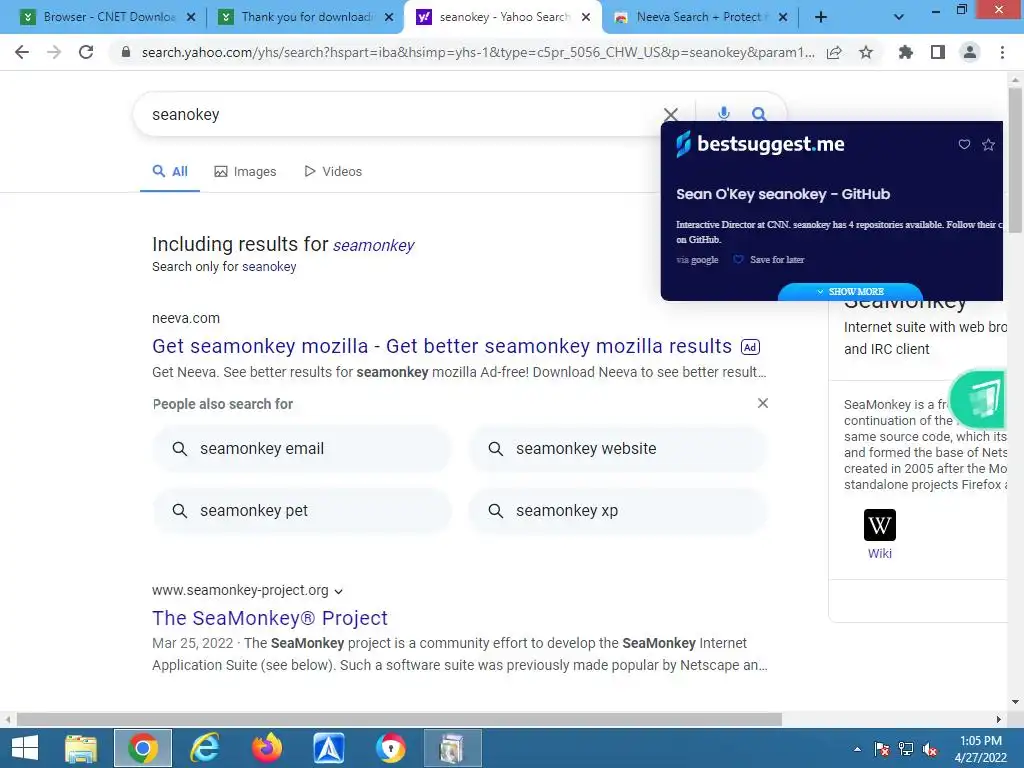This screenshot has width=1024, height=768.
Task: Go back to the previous page
Action: pos(22,52)
